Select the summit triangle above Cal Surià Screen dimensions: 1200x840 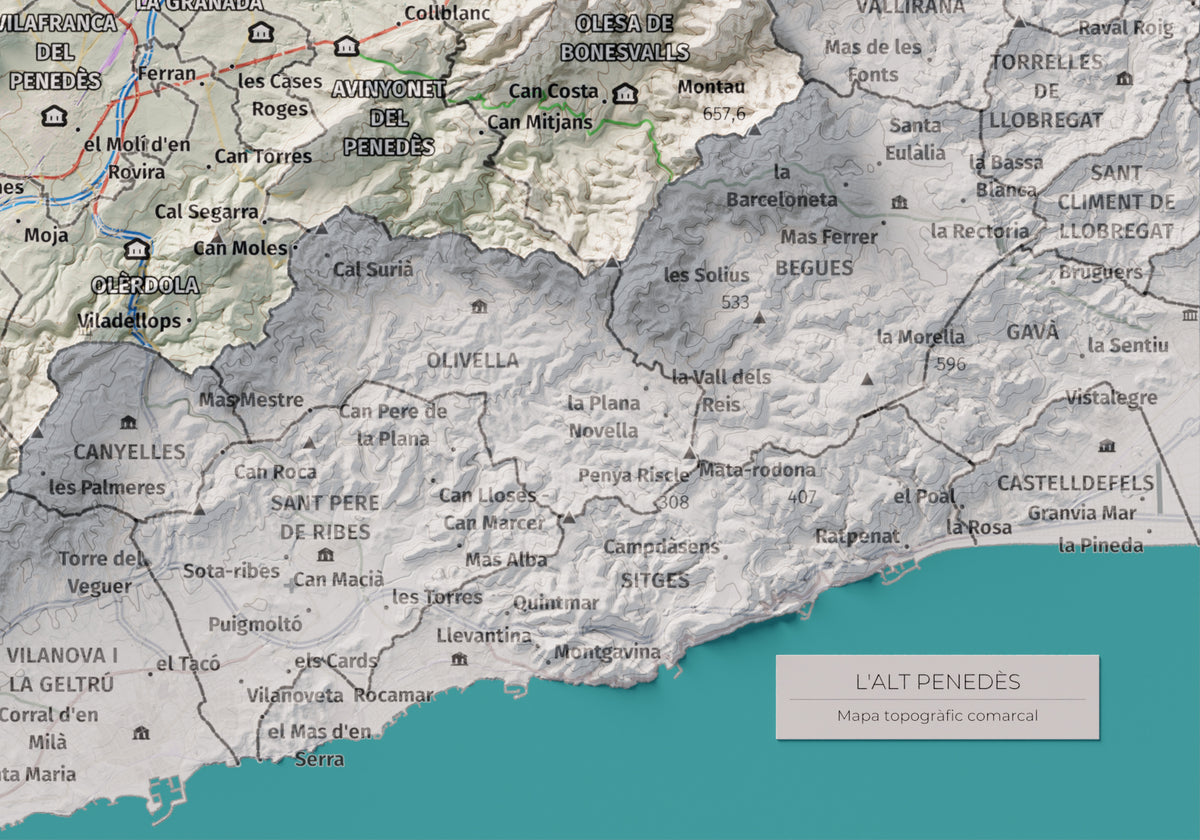[322, 229]
